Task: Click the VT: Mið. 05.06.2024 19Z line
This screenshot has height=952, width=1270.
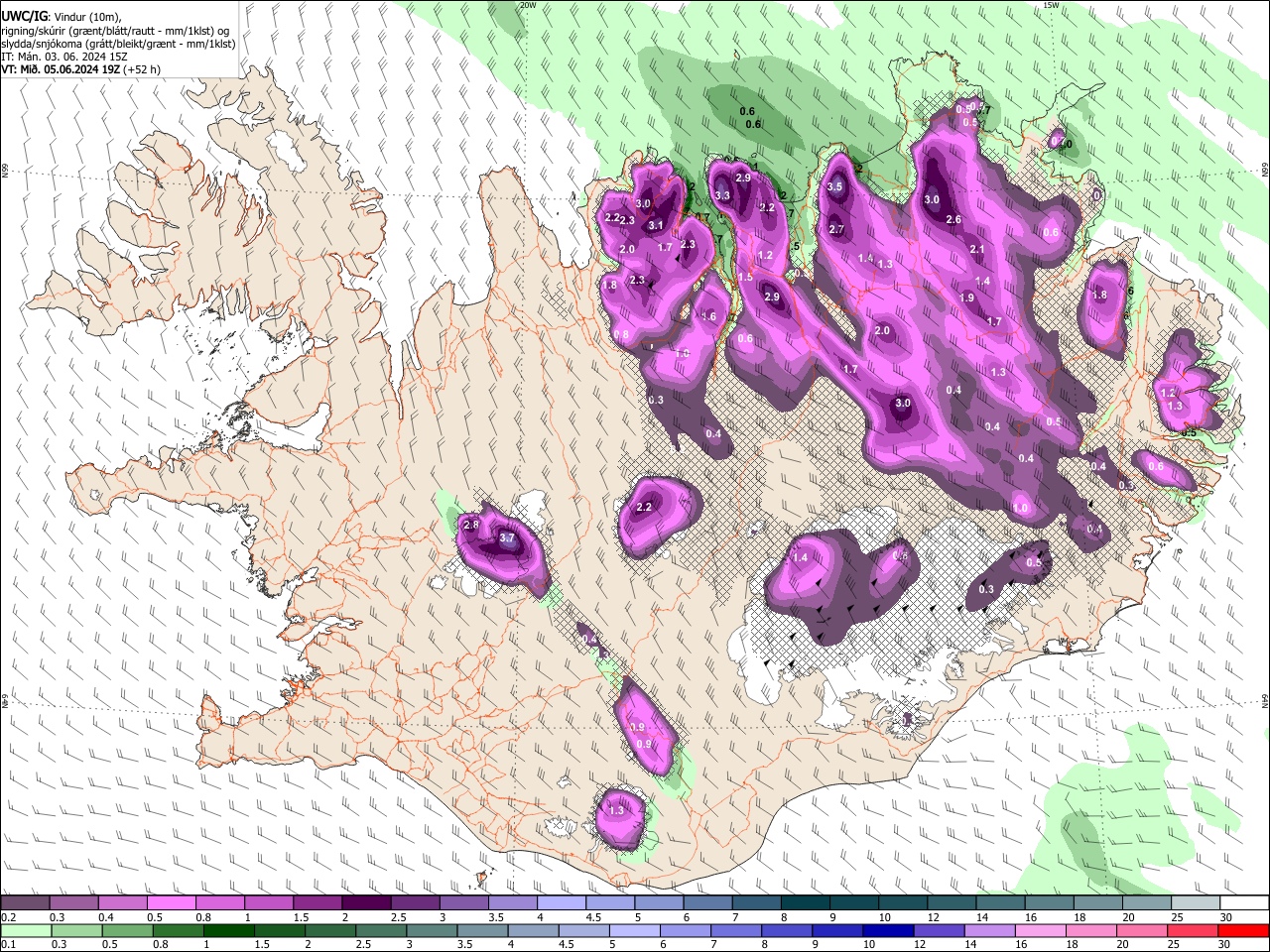Action: [x=61, y=69]
